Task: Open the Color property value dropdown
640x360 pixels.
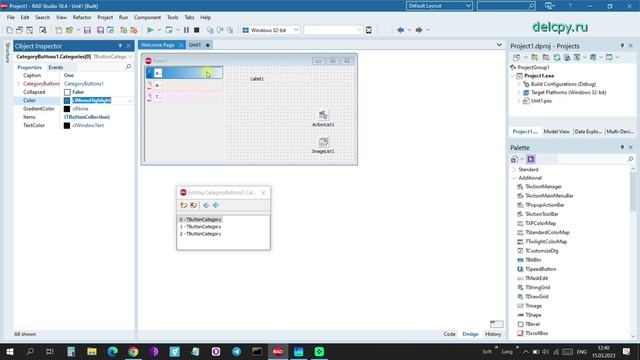Action: (130, 100)
